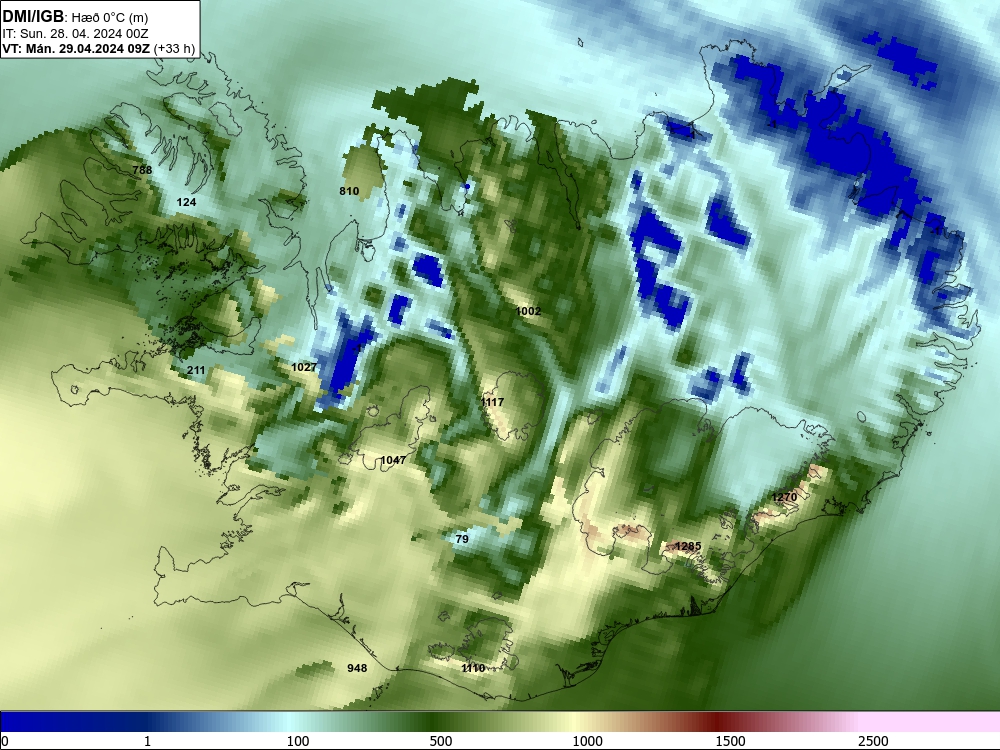Click the 211 value label

196,371
